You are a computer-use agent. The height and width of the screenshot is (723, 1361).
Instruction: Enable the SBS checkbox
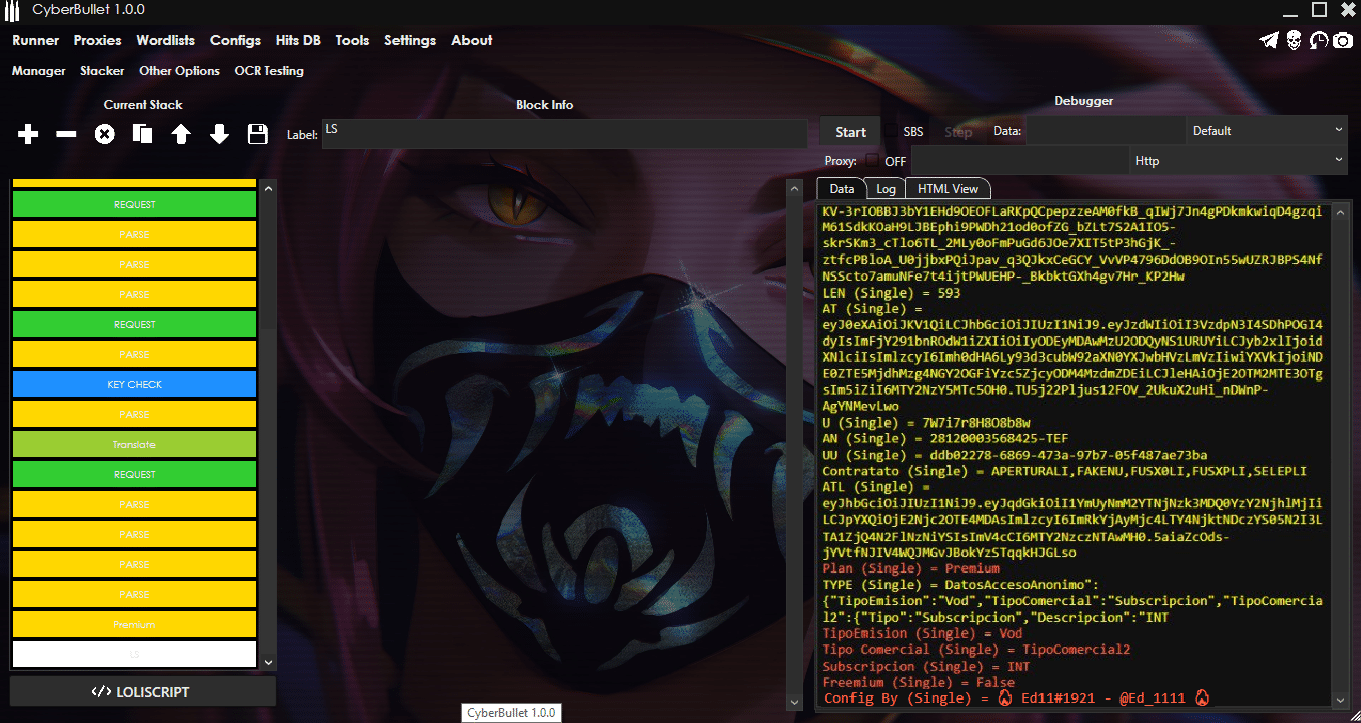891,131
